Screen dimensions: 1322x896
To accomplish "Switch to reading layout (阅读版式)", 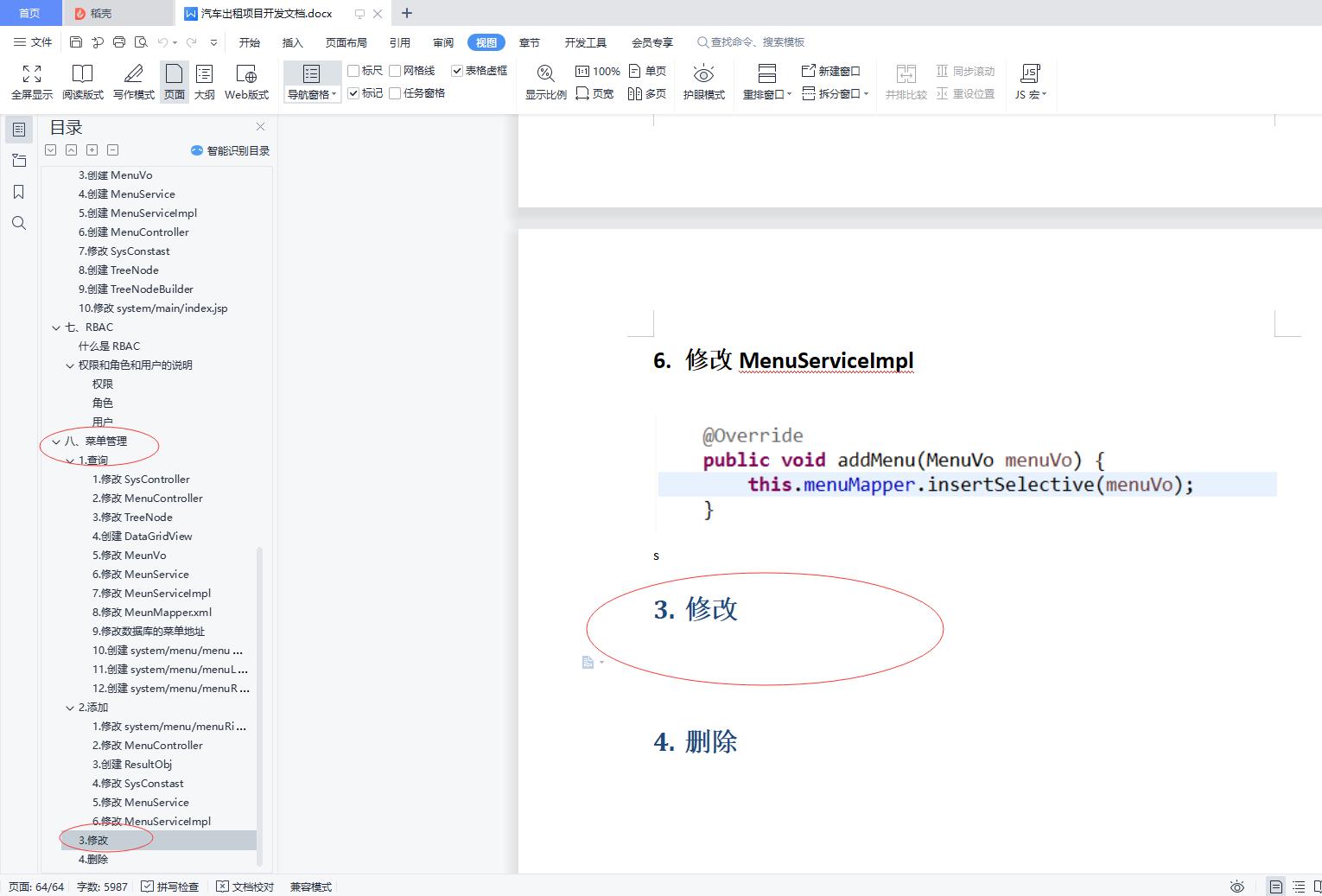I will [82, 82].
